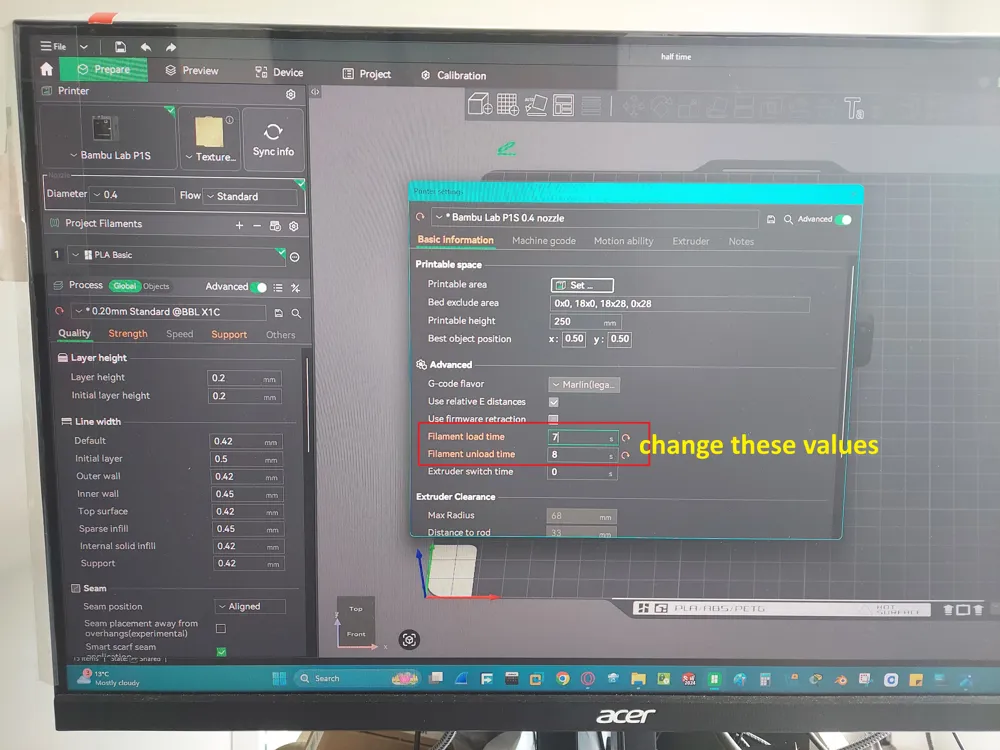Uncheck Smart scarf seam application

pos(221,652)
